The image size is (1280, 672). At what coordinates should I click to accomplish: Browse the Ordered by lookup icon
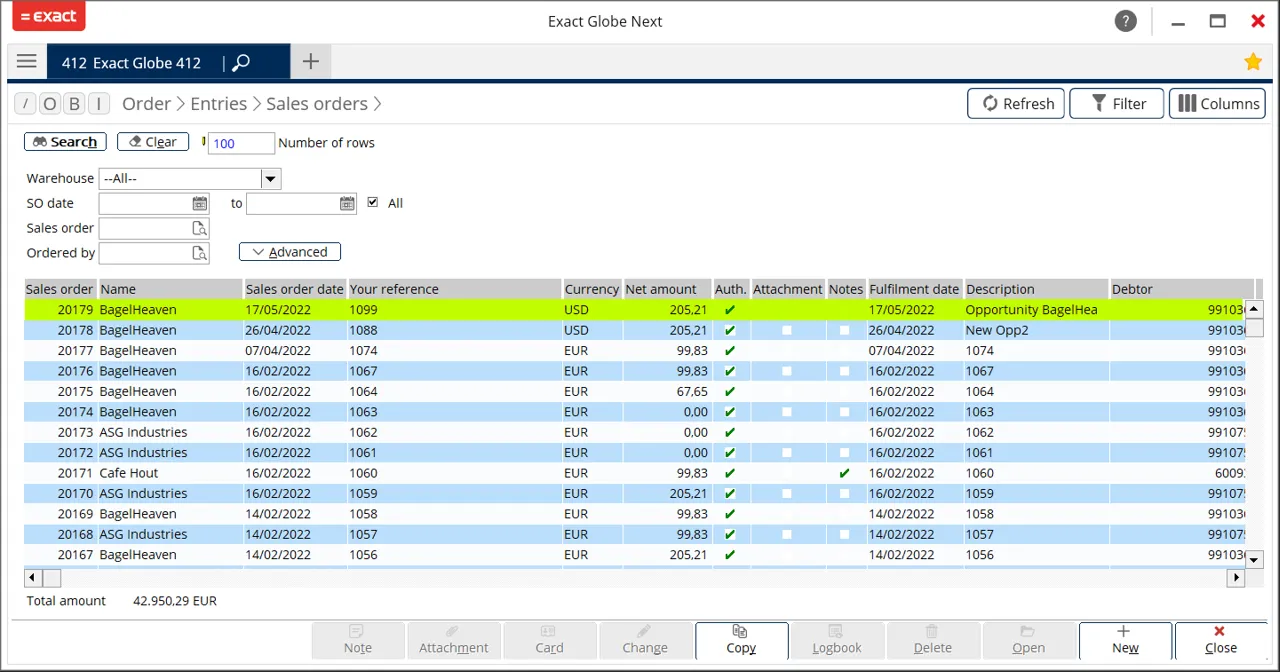pos(200,253)
